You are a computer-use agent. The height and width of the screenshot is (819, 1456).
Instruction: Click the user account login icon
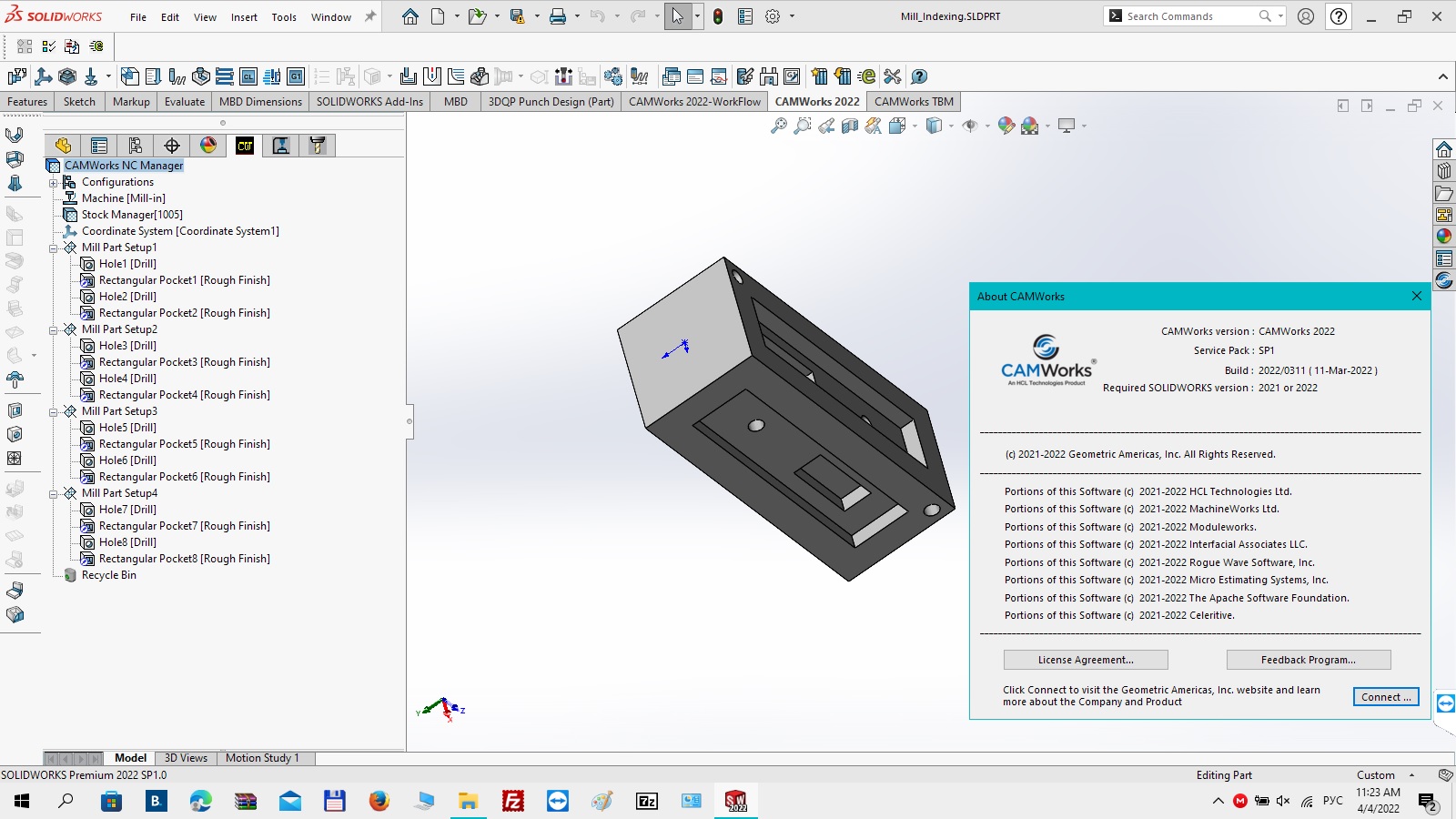click(x=1306, y=16)
